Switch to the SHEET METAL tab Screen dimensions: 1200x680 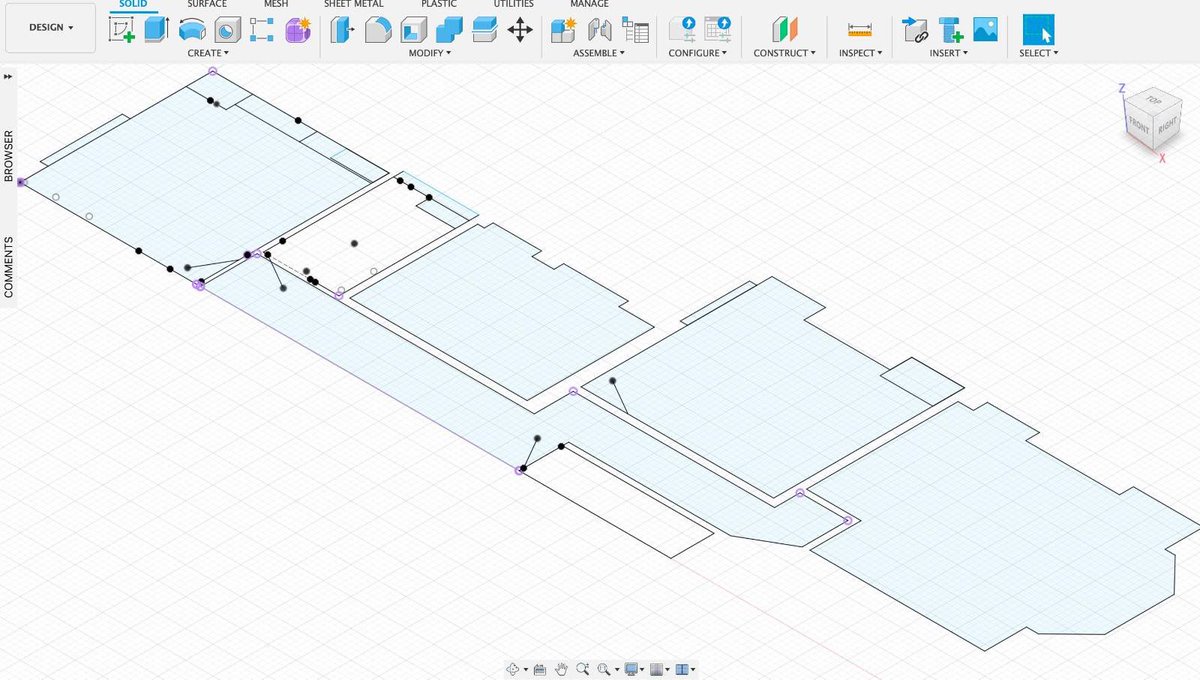tap(354, 5)
